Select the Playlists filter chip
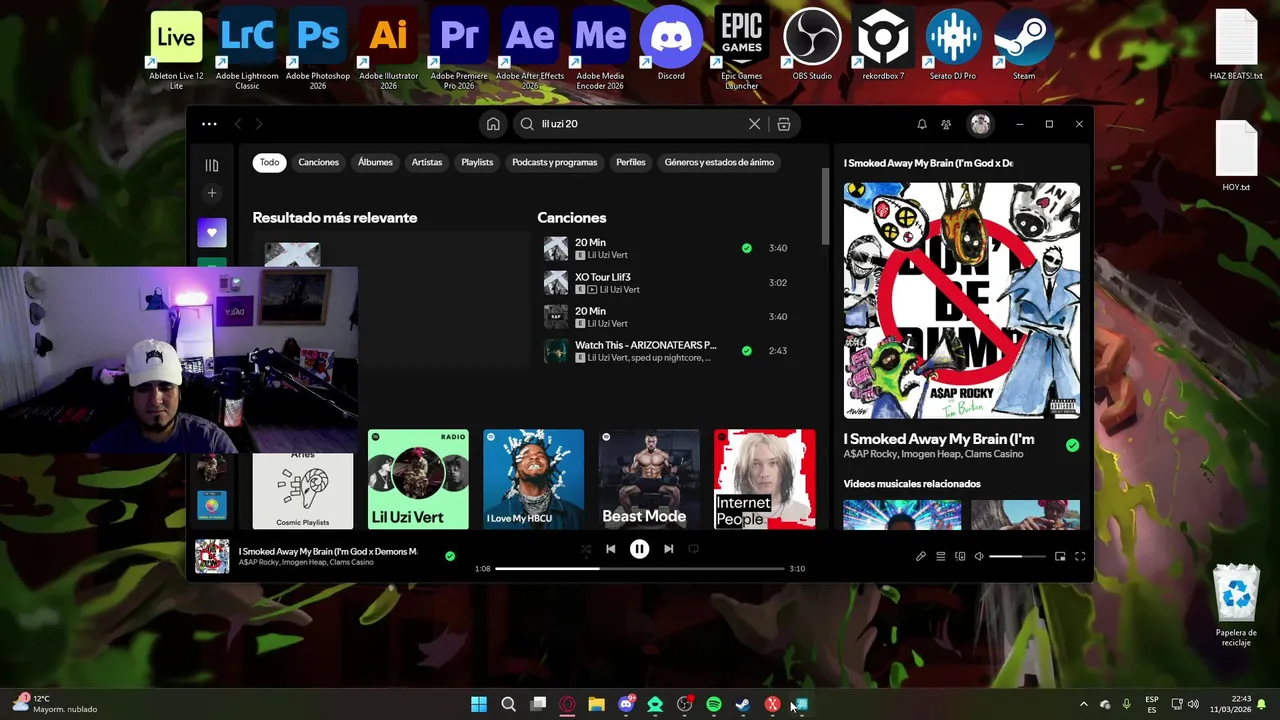1280x720 pixels. click(477, 162)
